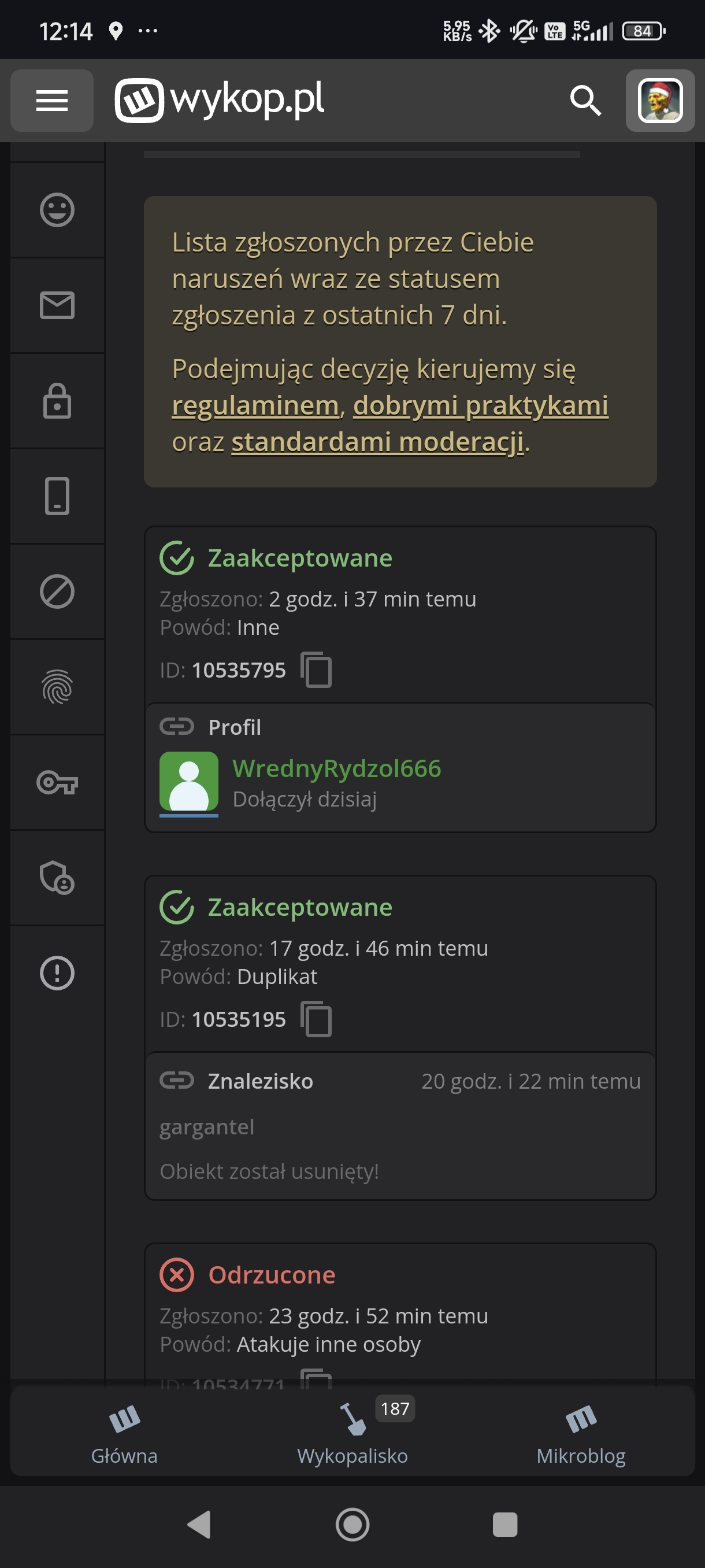705x1568 pixels.
Task: Open the regulaminem link
Action: [x=255, y=405]
